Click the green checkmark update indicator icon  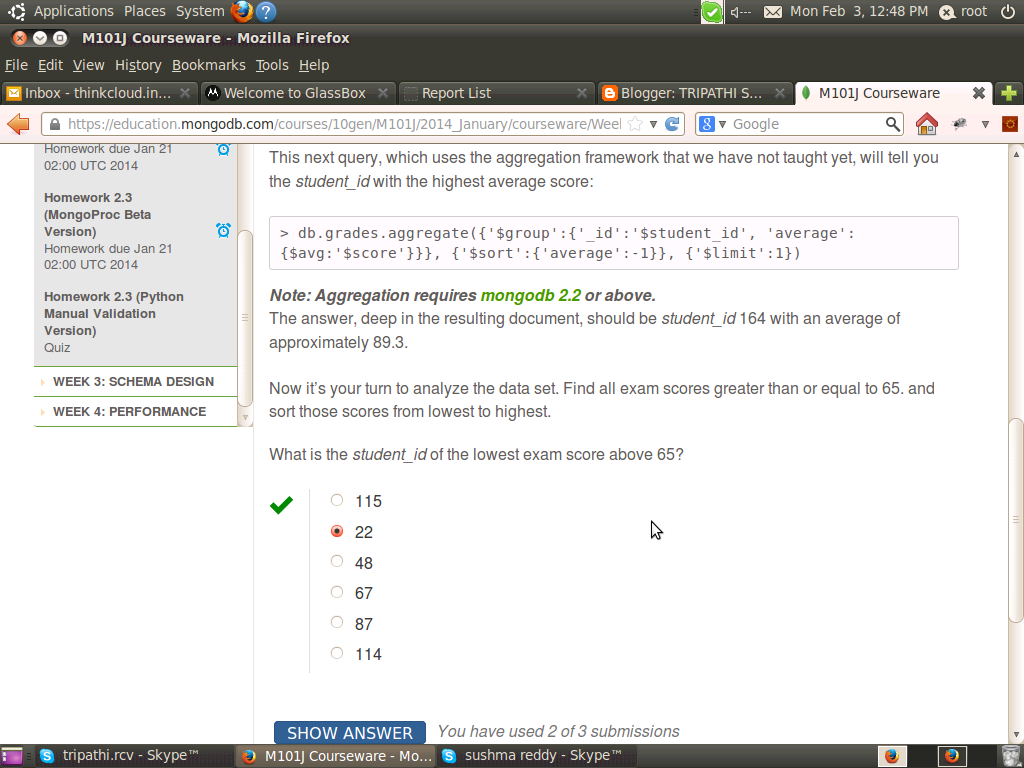tap(712, 12)
